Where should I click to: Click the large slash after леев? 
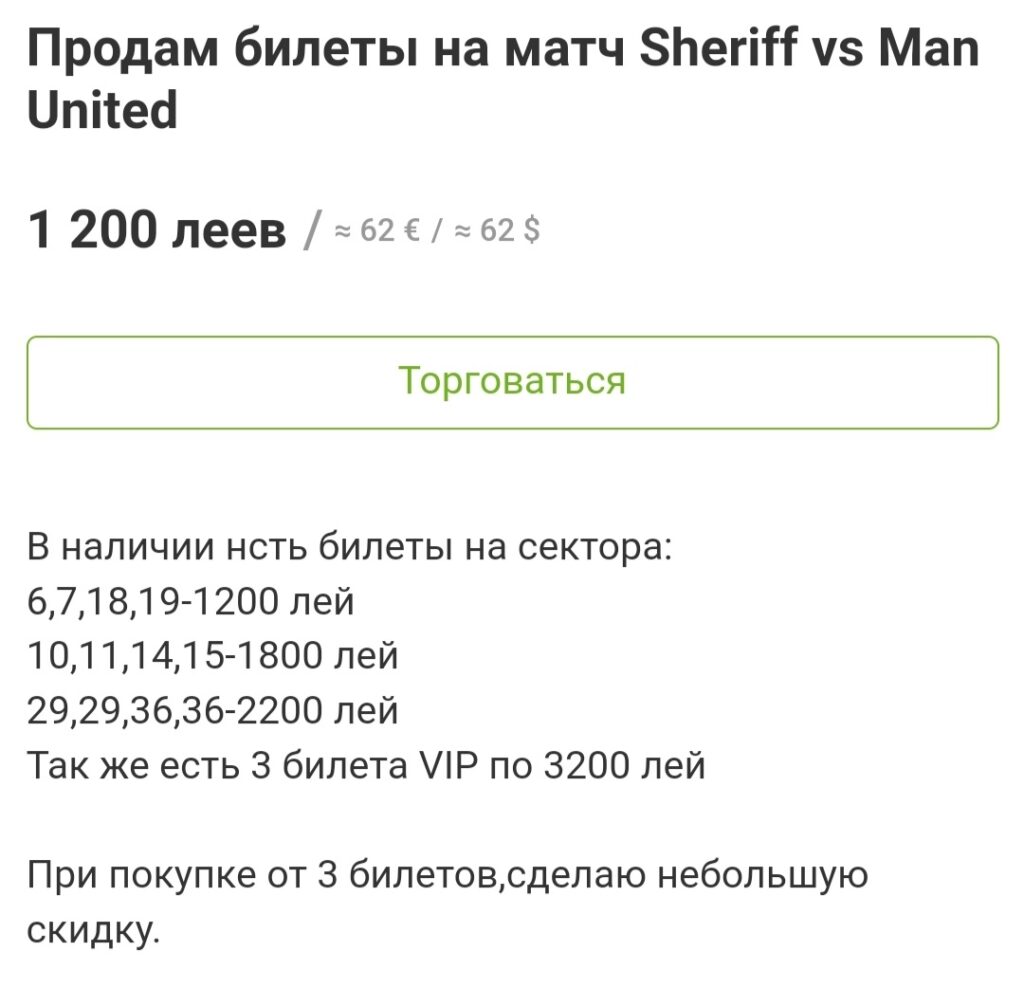[312, 232]
